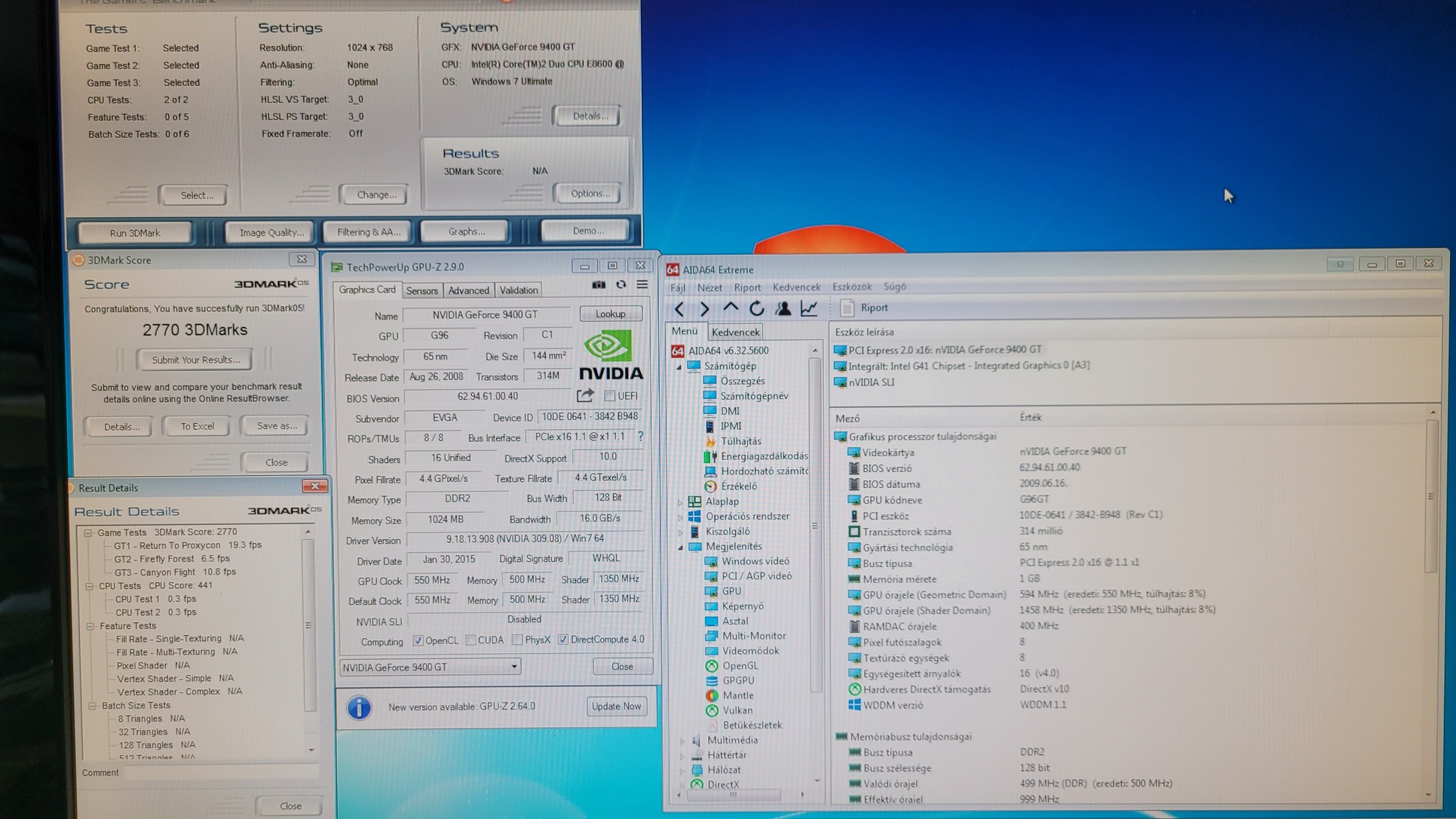Collapse Game Tests in Result Details
The height and width of the screenshot is (819, 1456).
88,532
